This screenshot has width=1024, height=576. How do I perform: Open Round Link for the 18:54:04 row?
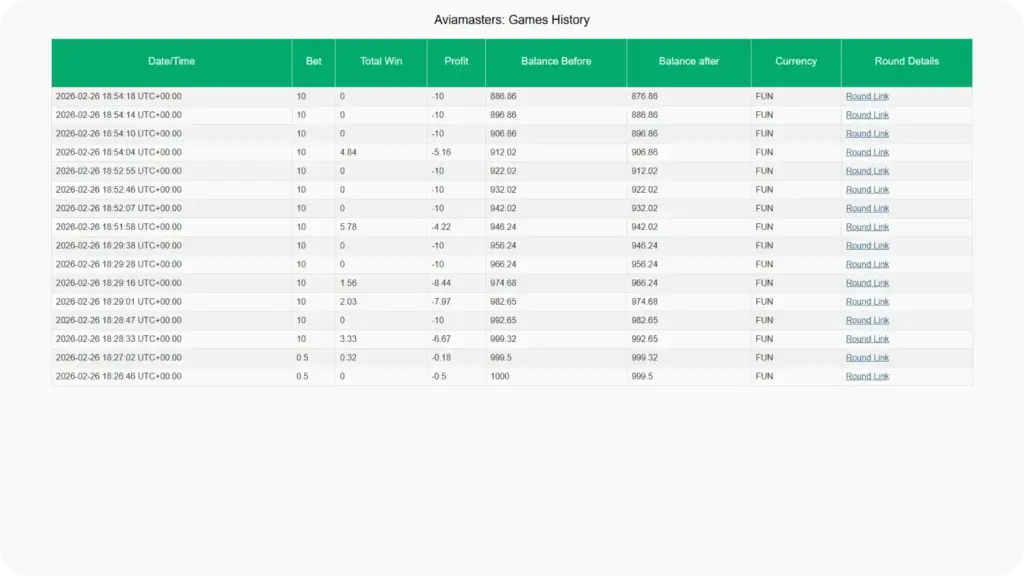(x=867, y=152)
